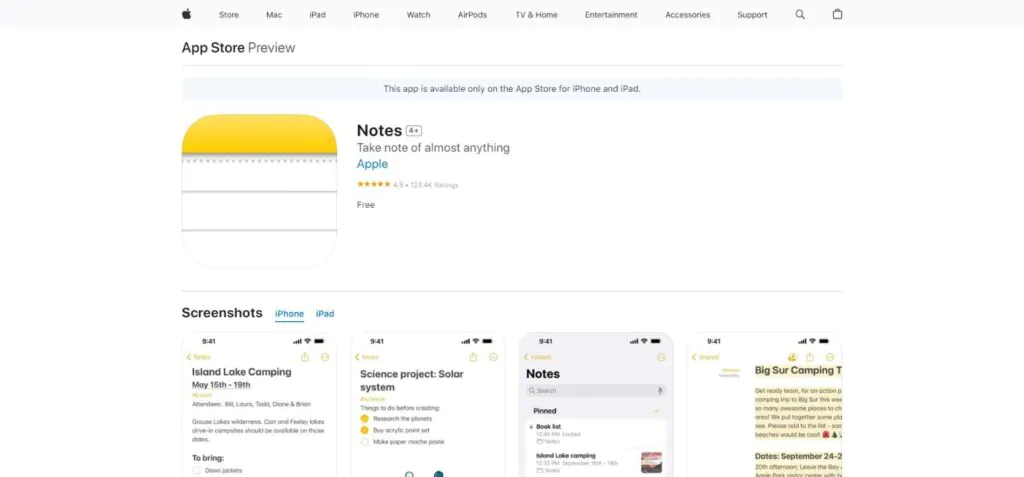Click the Apple logo in navigation bar
Screen dimensions: 1024x477
click(186, 14)
